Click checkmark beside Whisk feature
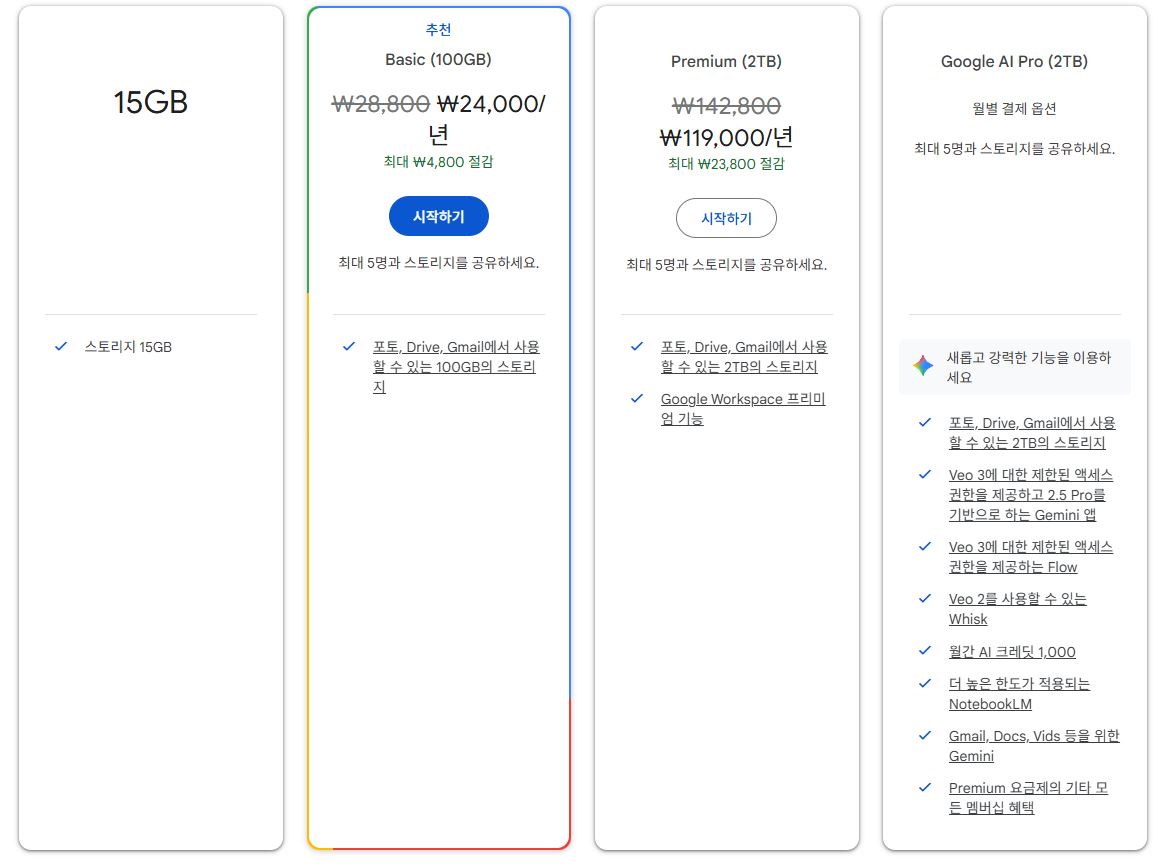 (x=925, y=598)
